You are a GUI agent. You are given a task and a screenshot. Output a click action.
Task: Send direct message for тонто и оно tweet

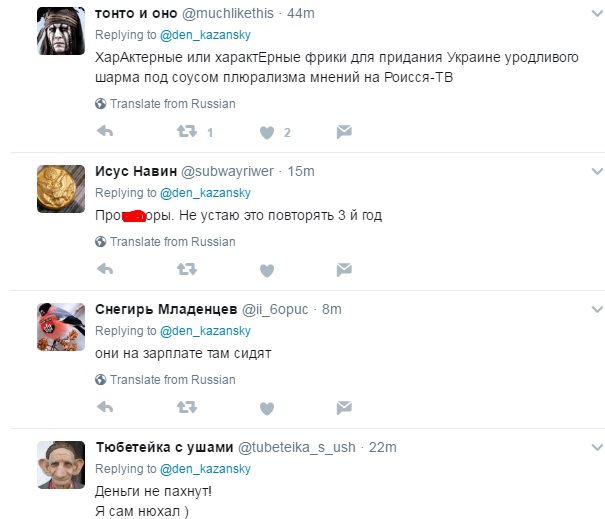[x=344, y=132]
